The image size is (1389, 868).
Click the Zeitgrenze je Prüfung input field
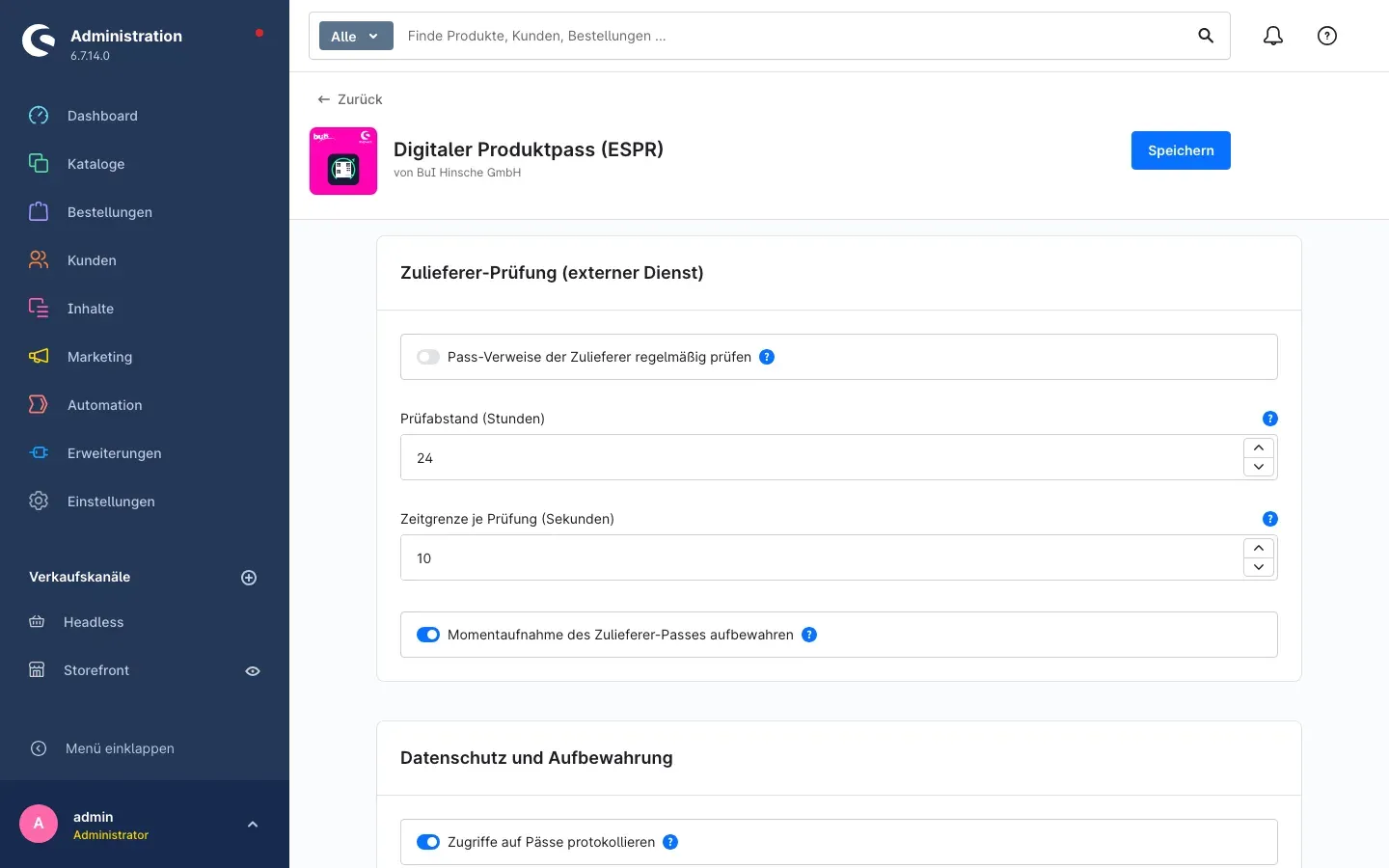coord(821,557)
